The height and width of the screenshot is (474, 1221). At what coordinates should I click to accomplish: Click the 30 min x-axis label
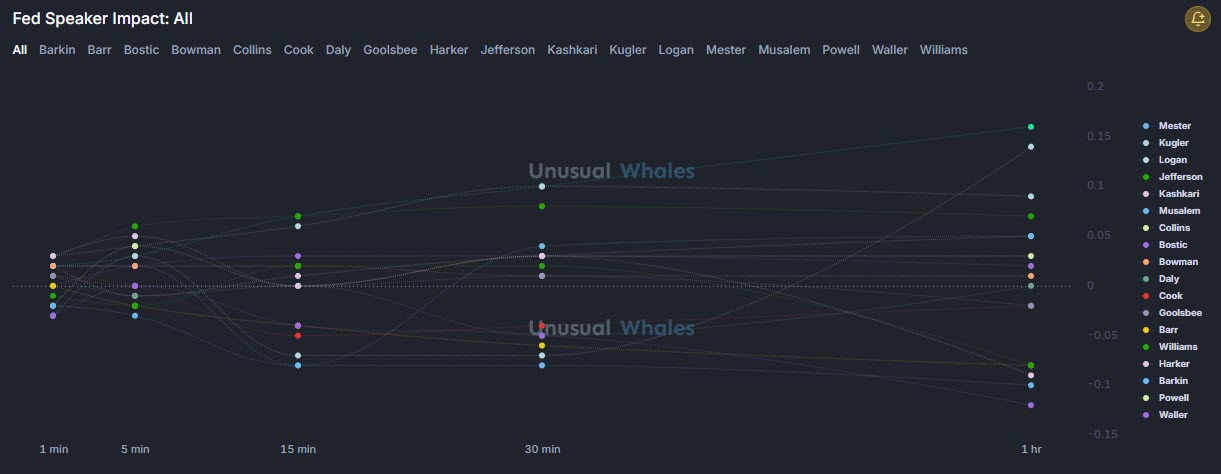(x=542, y=450)
